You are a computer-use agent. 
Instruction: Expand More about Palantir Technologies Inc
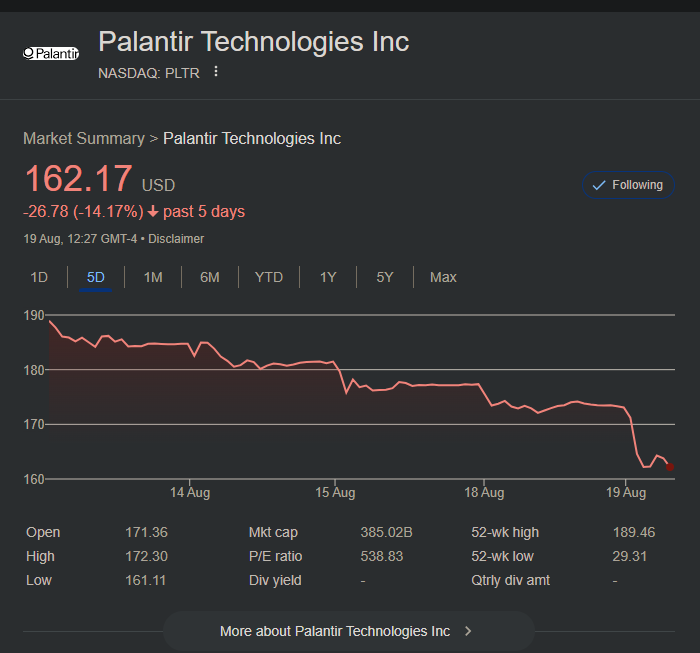click(x=335, y=631)
